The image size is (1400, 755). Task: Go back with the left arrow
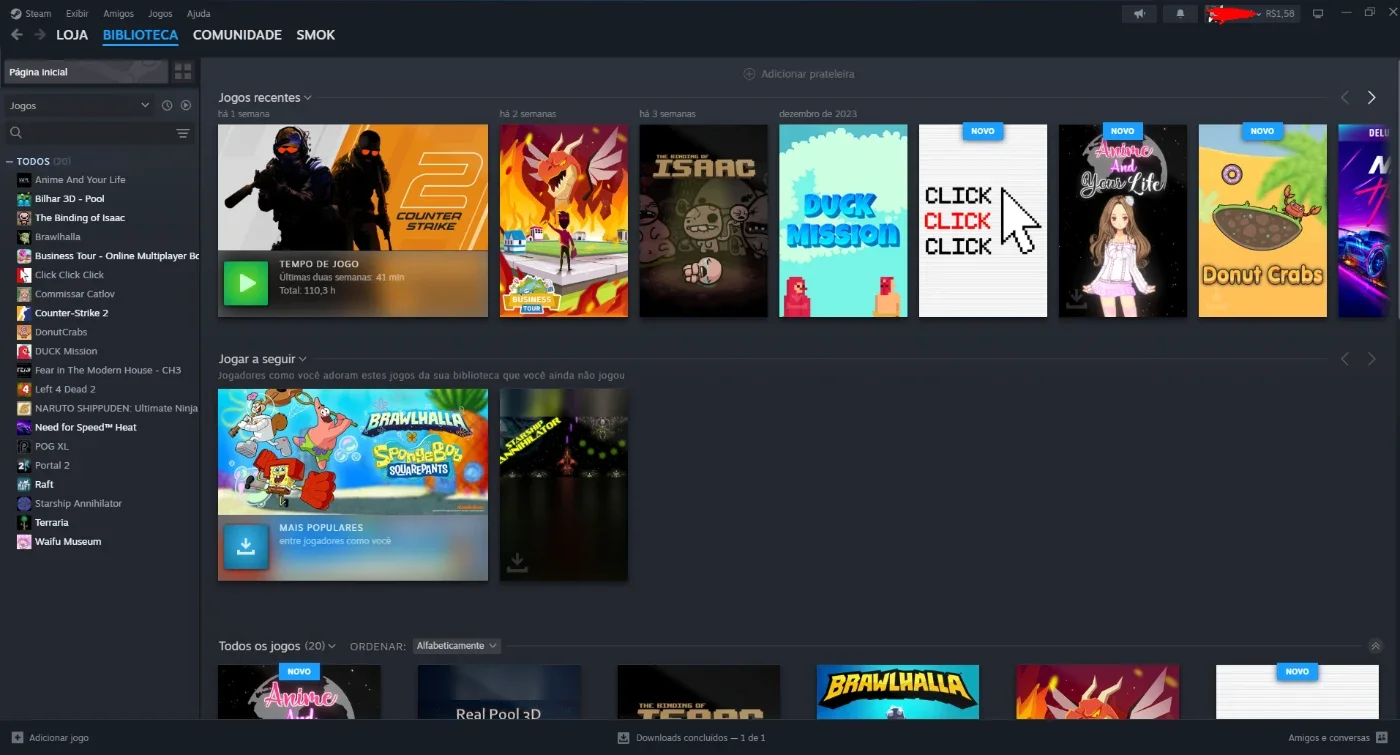pyautogui.click(x=17, y=35)
